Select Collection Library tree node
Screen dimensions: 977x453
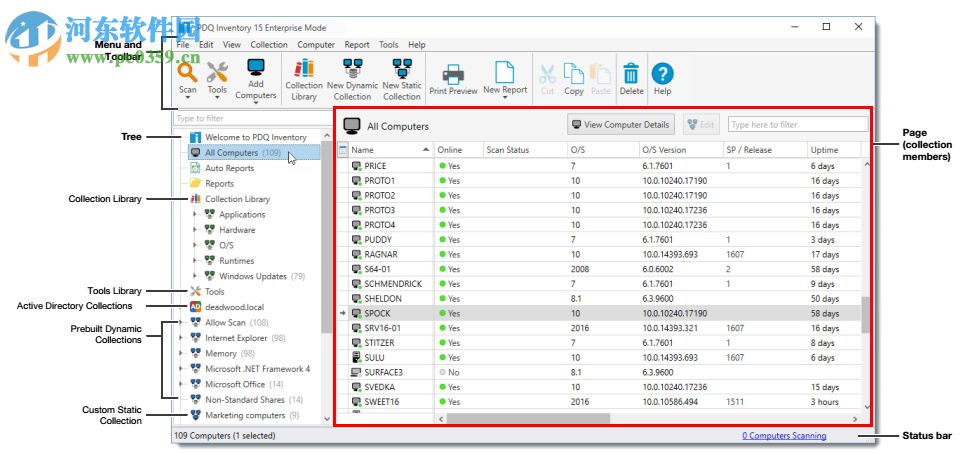[x=237, y=199]
